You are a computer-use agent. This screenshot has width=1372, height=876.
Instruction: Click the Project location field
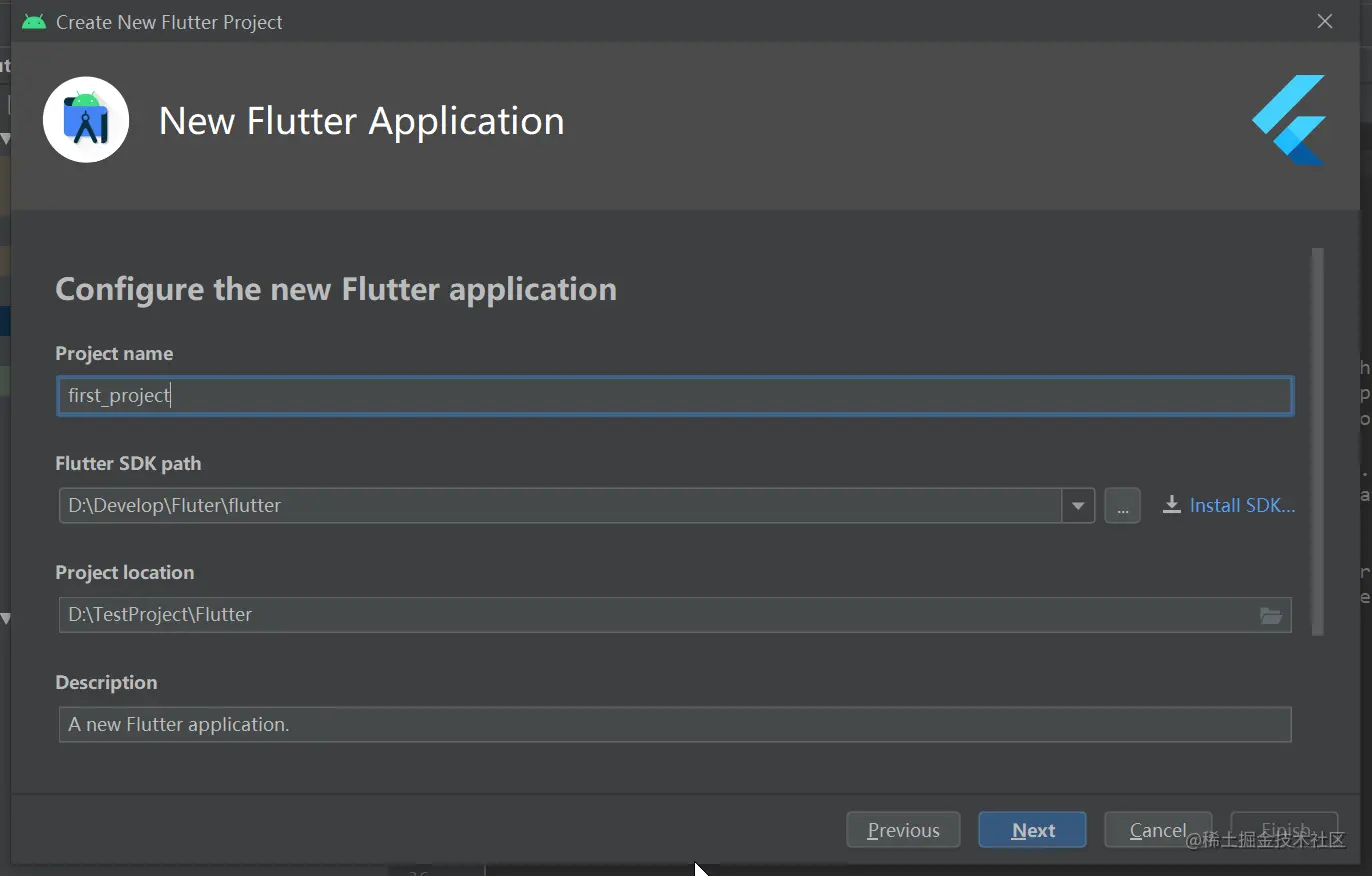point(675,615)
